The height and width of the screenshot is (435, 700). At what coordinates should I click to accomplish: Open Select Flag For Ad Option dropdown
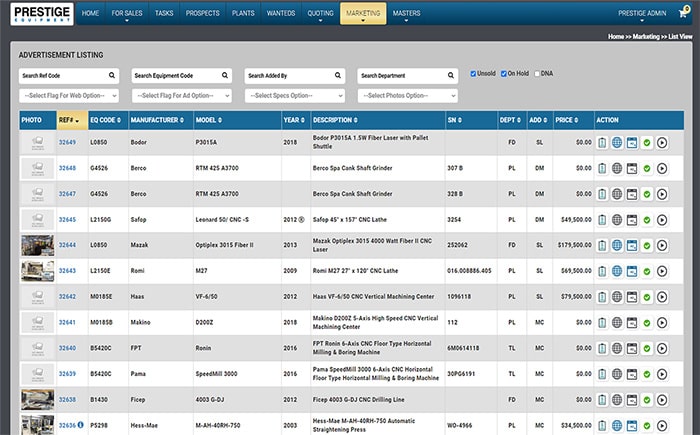[x=182, y=96]
